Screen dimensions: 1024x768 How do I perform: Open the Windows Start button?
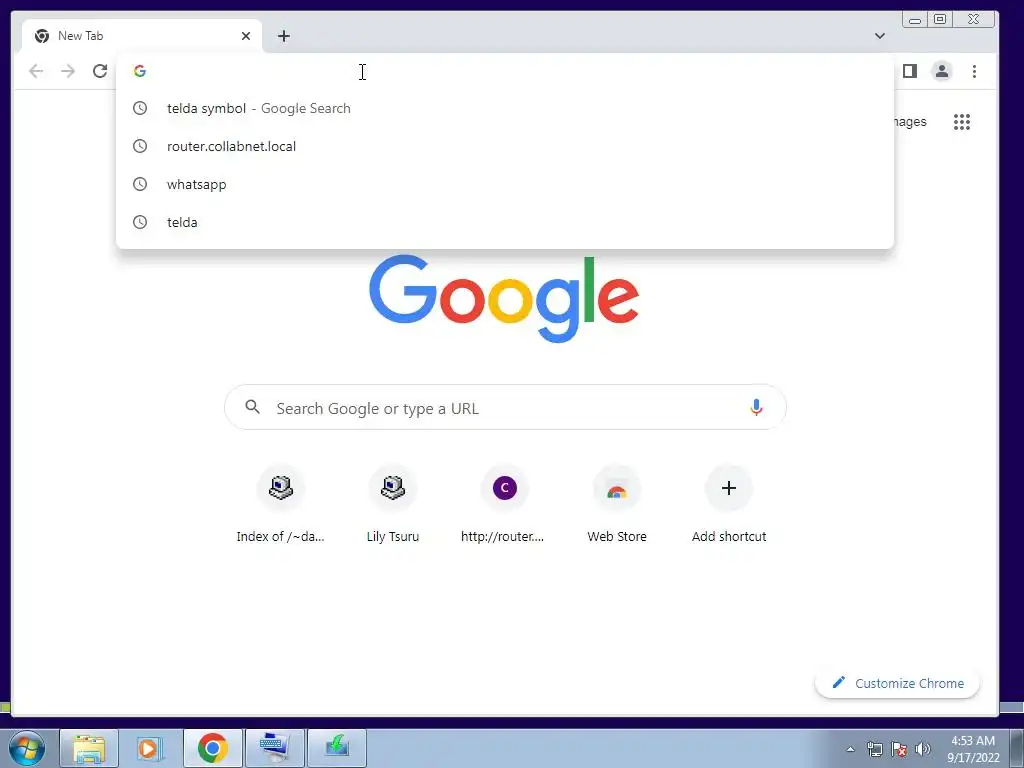pyautogui.click(x=26, y=748)
